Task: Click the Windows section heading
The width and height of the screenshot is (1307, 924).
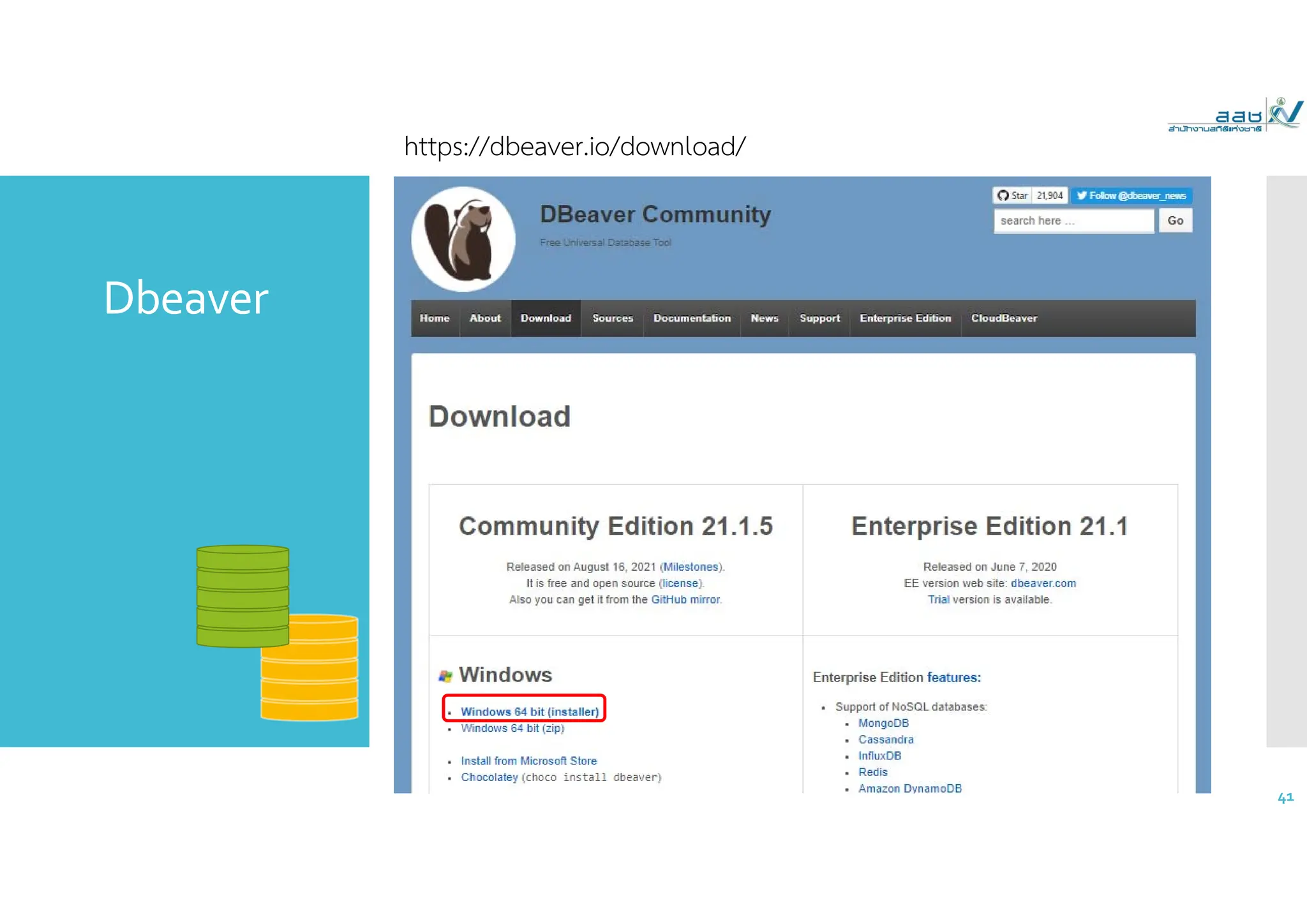Action: click(505, 675)
